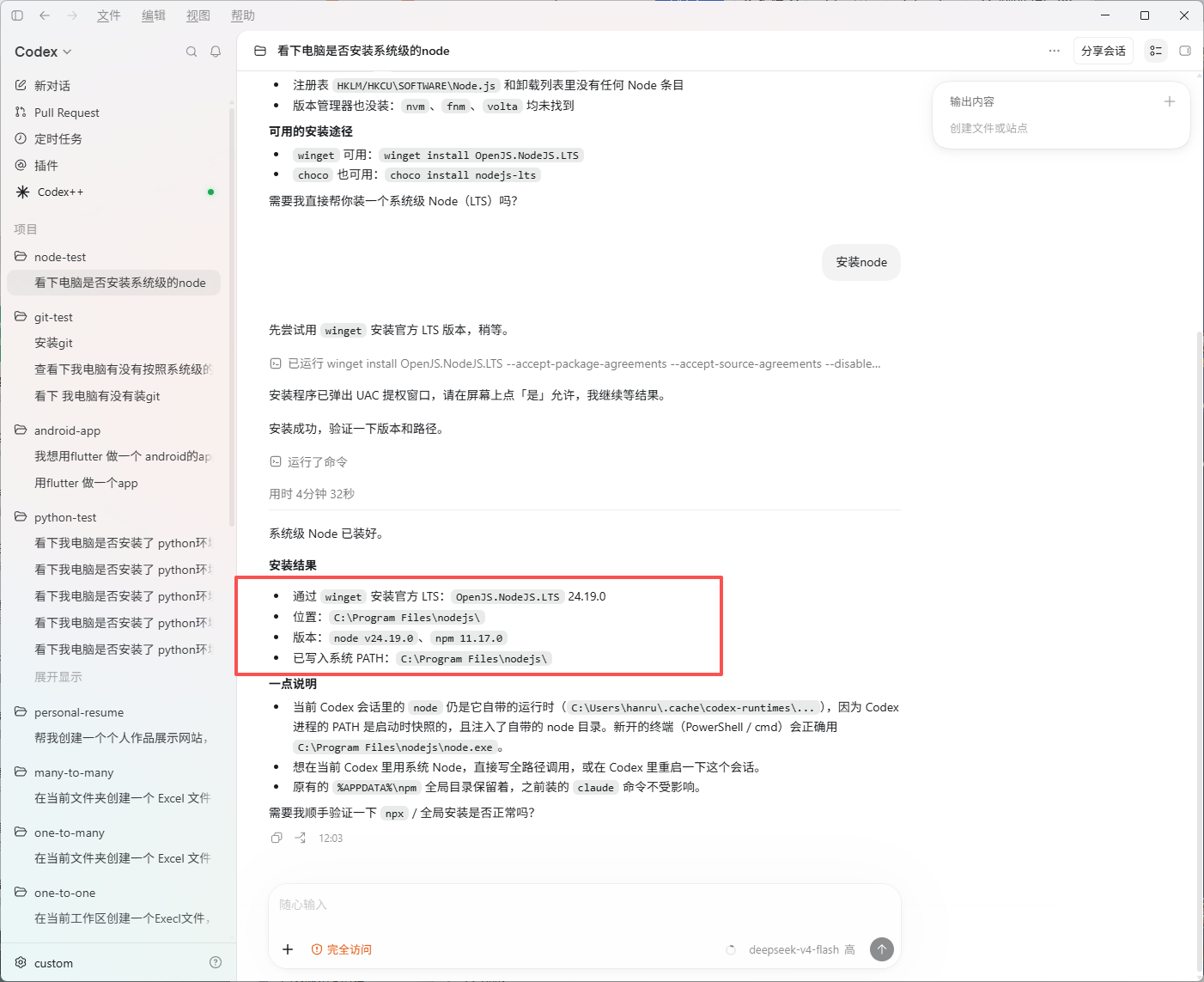Open the 视图 menu
1204x982 pixels.
pos(198,15)
